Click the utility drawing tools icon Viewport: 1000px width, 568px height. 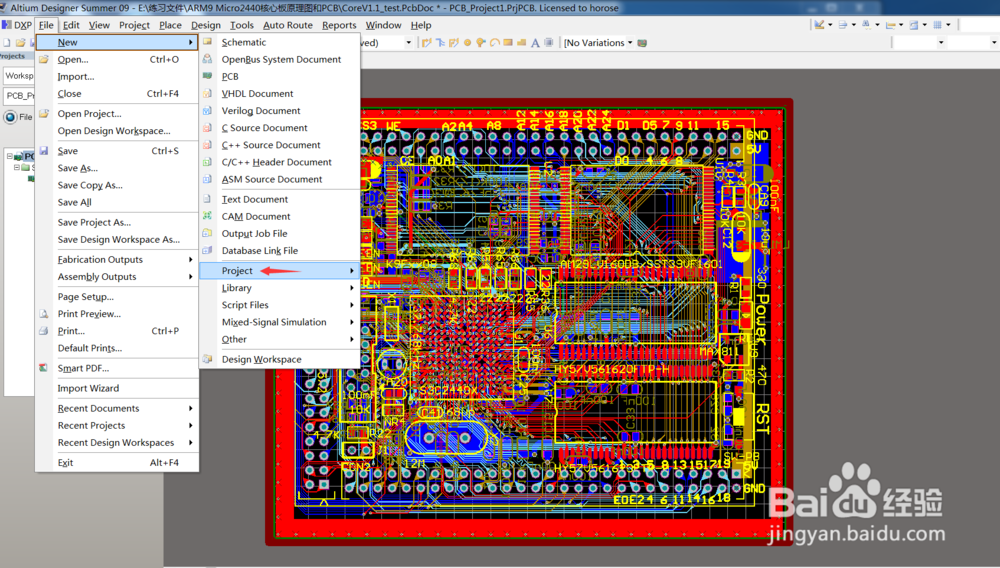coord(820,24)
